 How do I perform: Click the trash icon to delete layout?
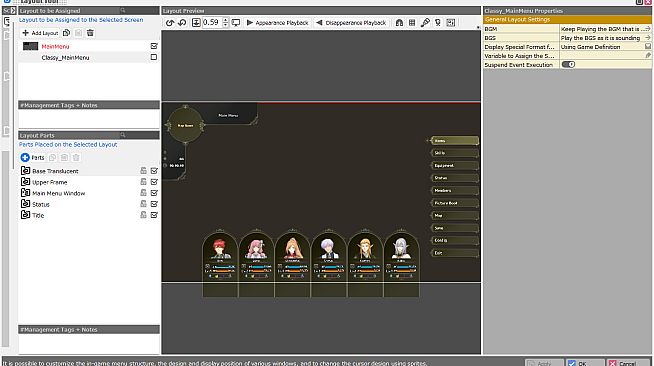(90, 33)
